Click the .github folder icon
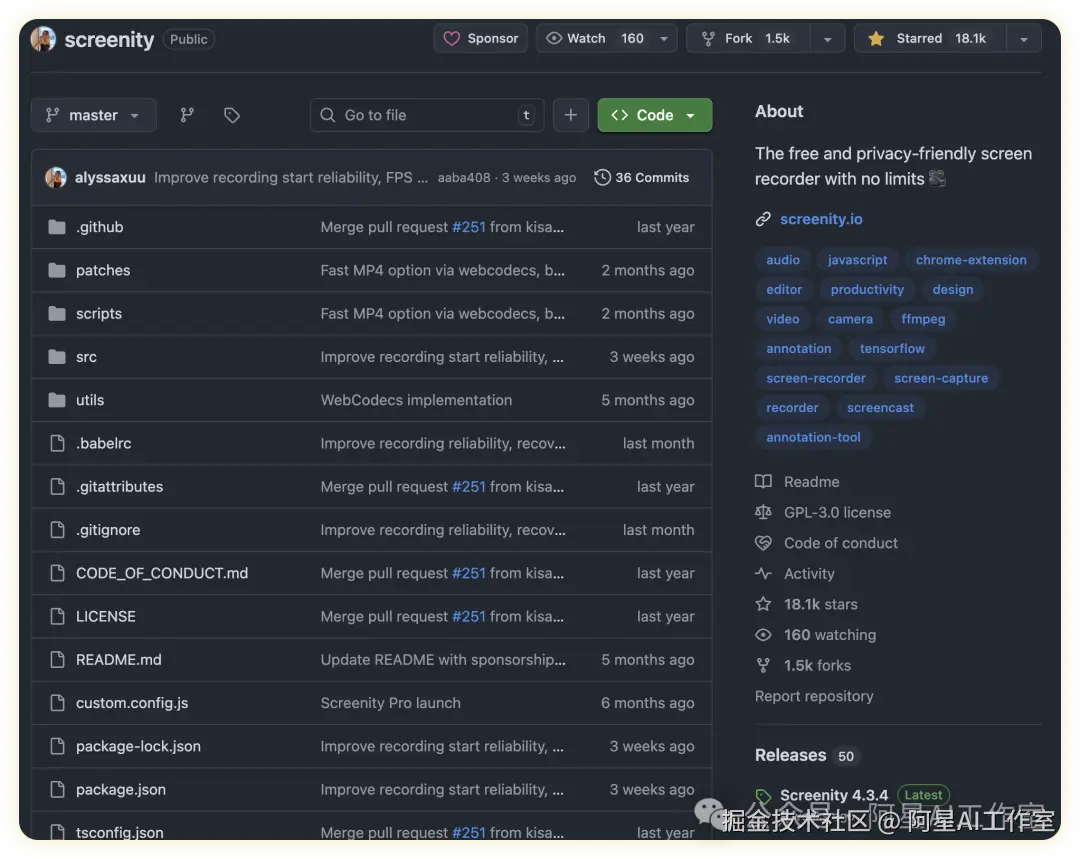The width and height of the screenshot is (1080, 859). coord(57,227)
